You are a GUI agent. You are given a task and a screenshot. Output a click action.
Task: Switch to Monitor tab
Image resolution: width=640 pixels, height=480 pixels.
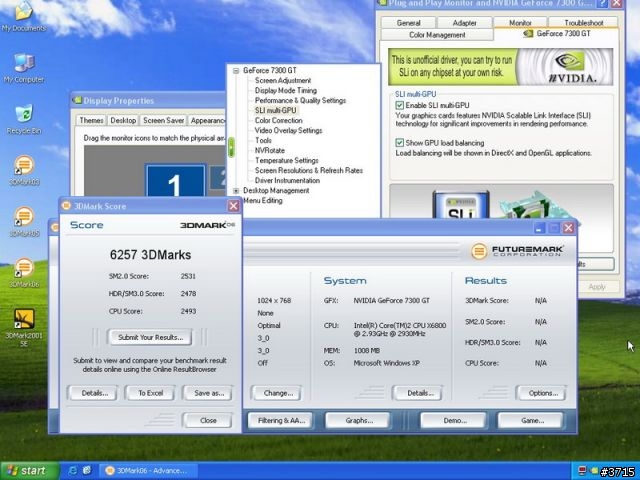520,23
